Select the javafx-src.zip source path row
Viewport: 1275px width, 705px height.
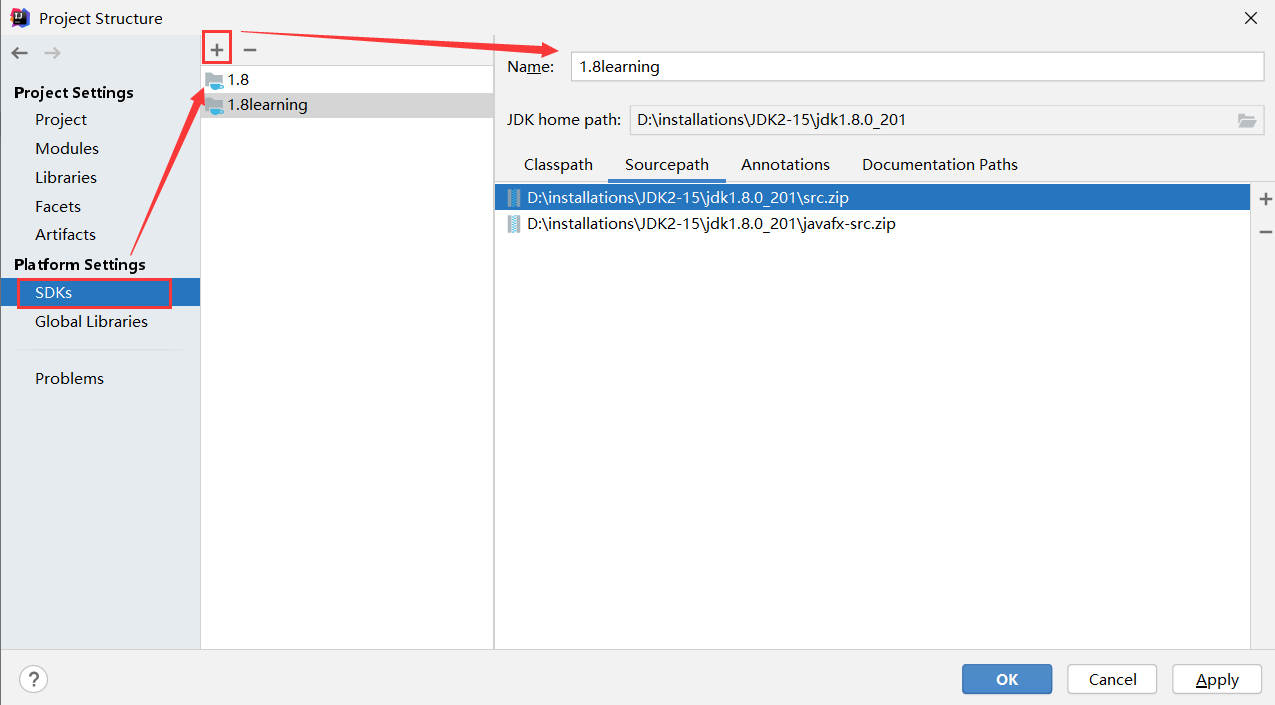[x=872, y=224]
